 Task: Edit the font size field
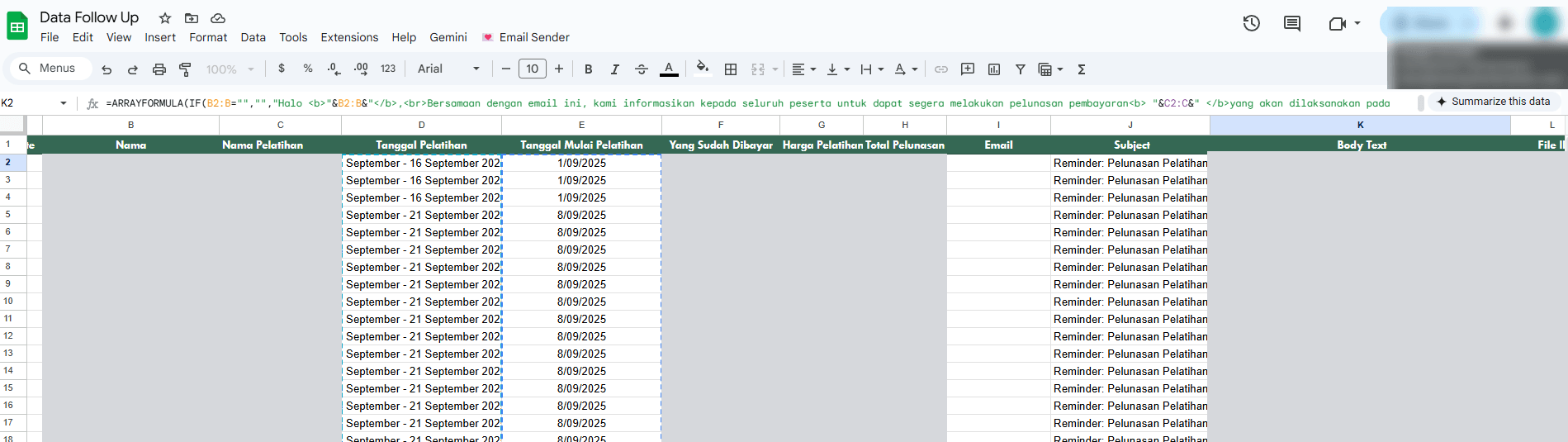[533, 69]
